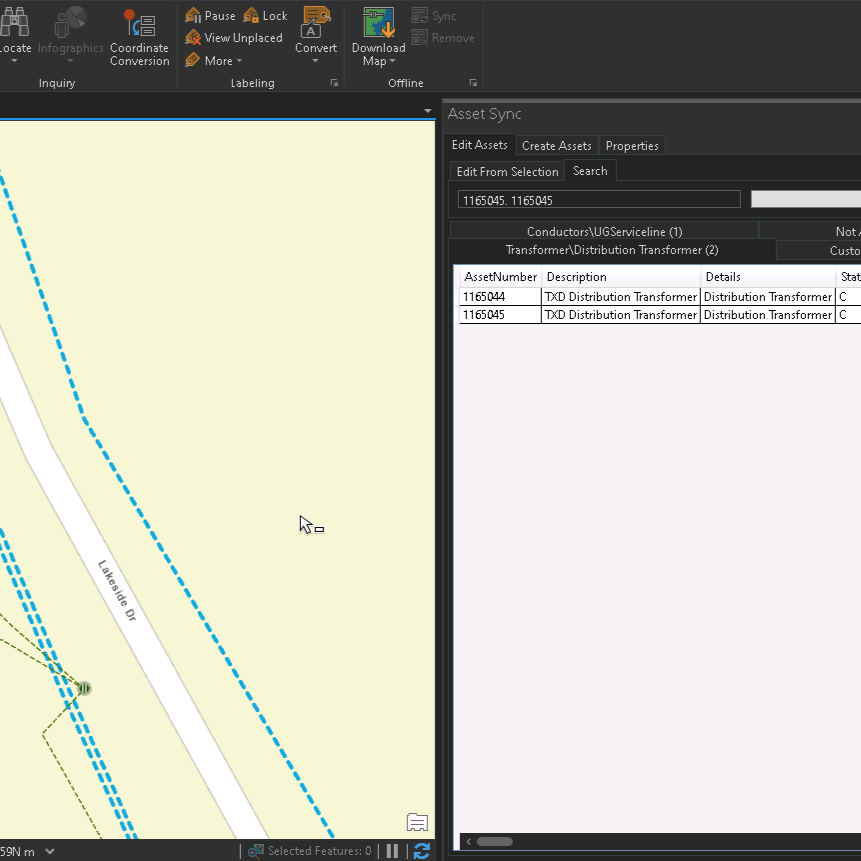861x861 pixels.
Task: Click the Download Map icon
Action: [378, 23]
